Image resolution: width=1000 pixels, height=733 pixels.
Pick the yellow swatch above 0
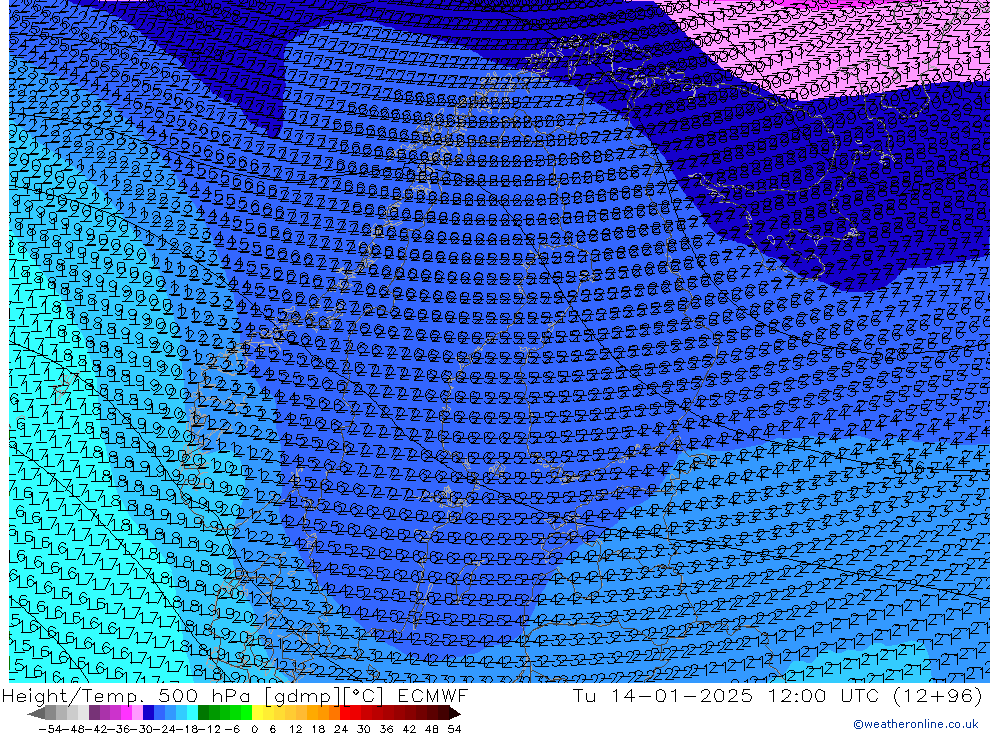click(x=257, y=713)
